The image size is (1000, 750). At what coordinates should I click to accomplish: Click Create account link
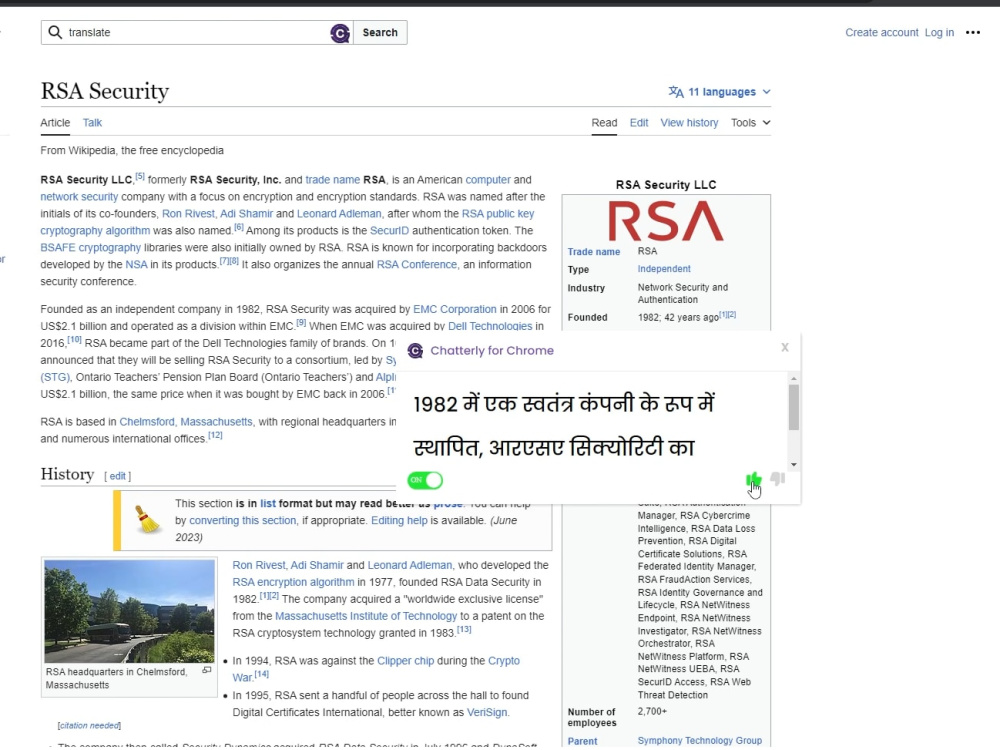[x=882, y=33]
